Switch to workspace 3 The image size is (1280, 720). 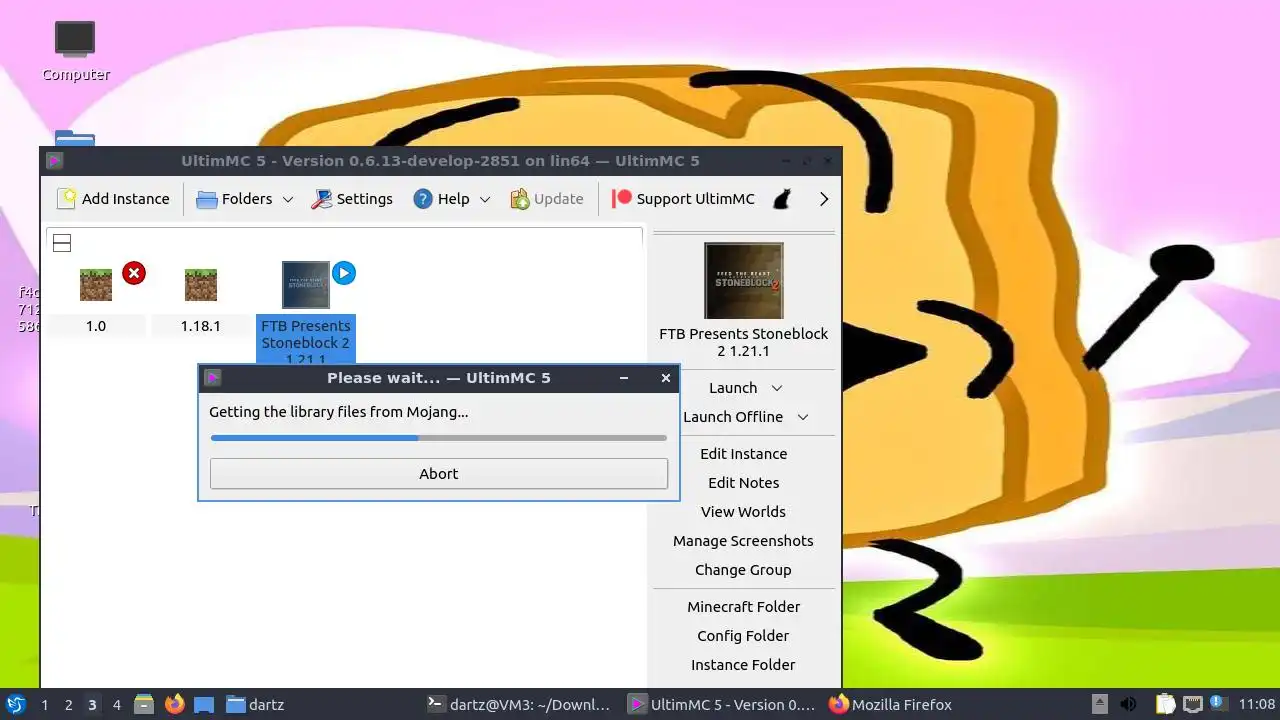coord(92,705)
